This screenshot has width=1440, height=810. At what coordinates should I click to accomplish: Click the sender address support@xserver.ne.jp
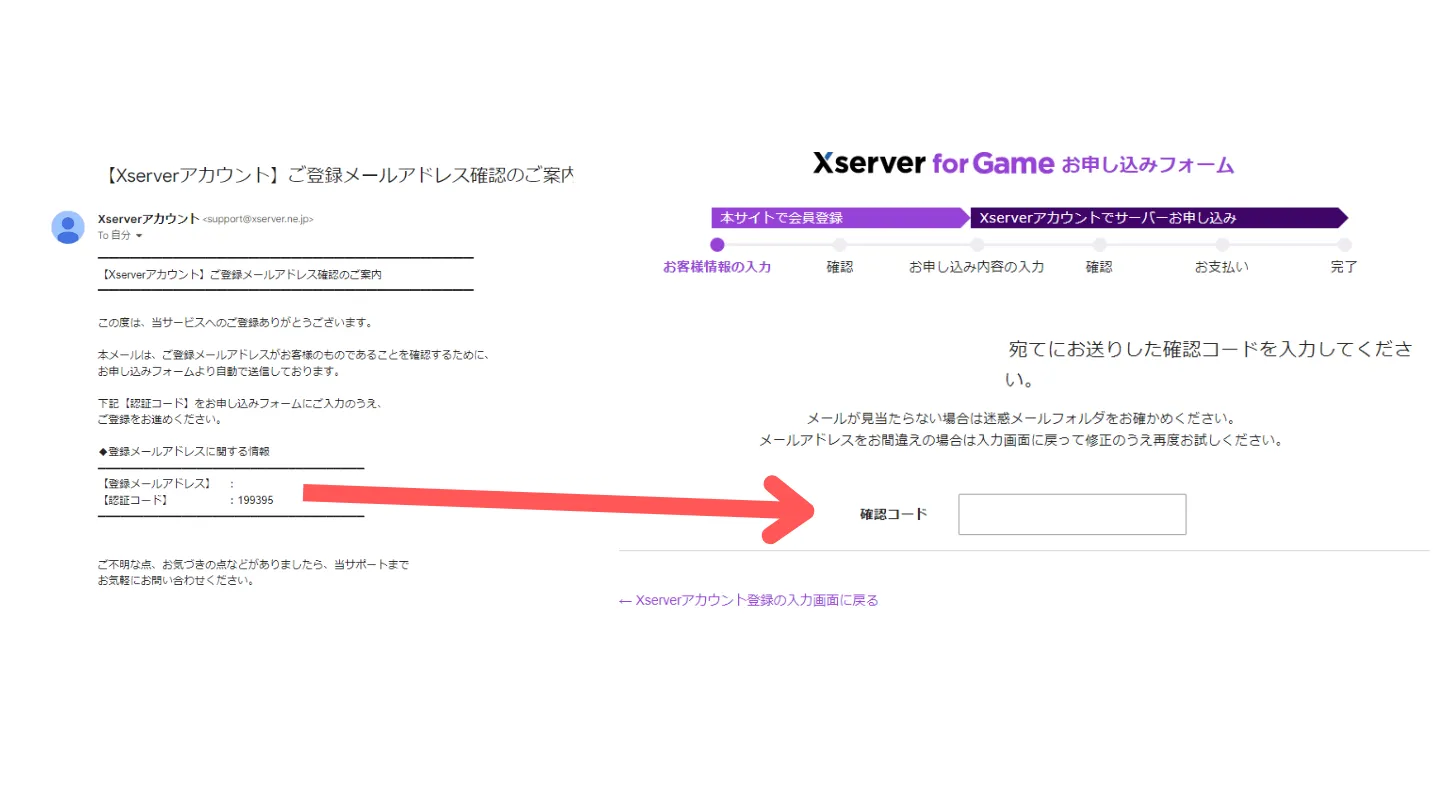pyautogui.click(x=258, y=219)
